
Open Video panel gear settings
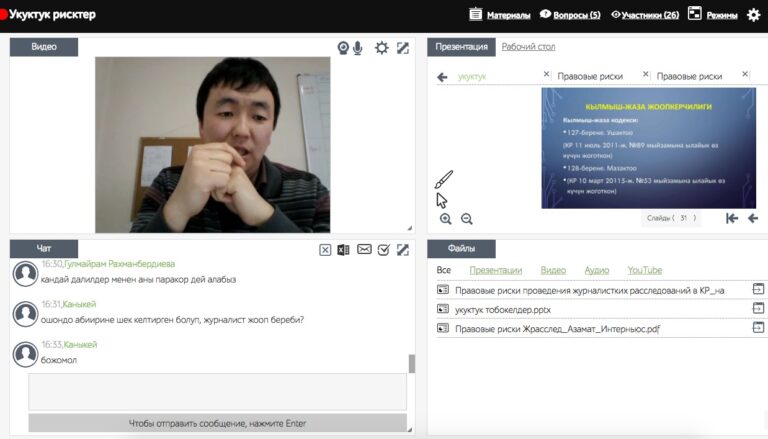(381, 48)
